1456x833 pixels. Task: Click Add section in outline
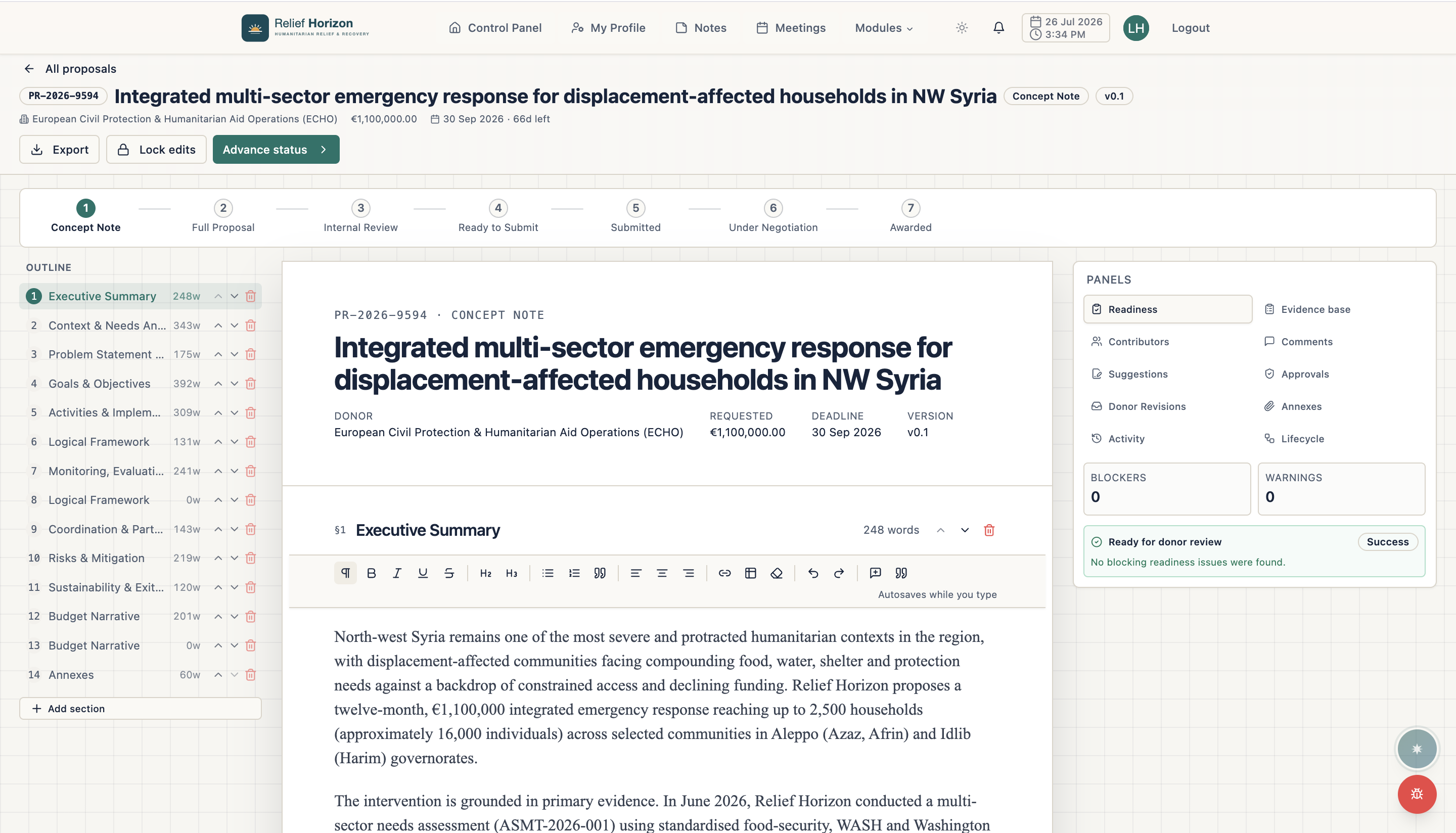140,708
